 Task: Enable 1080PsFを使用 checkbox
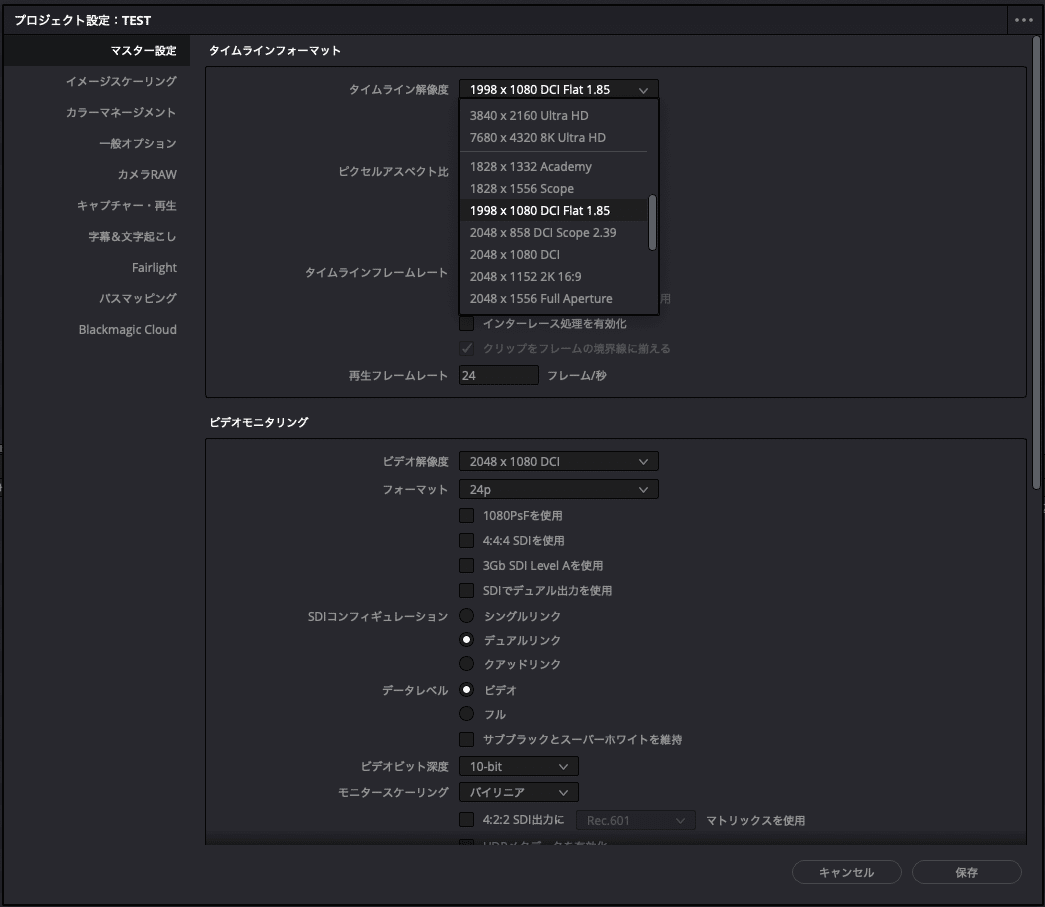click(467, 516)
